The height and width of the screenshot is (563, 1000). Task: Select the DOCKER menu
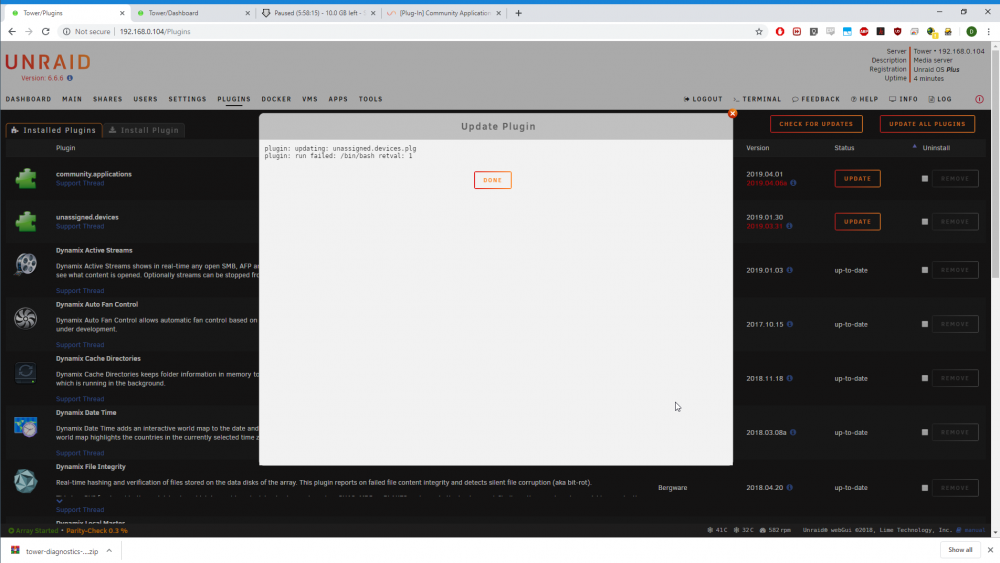[x=276, y=99]
